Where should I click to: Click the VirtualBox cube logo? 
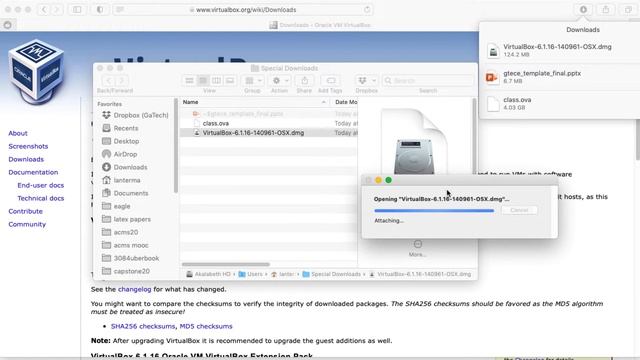point(36,71)
